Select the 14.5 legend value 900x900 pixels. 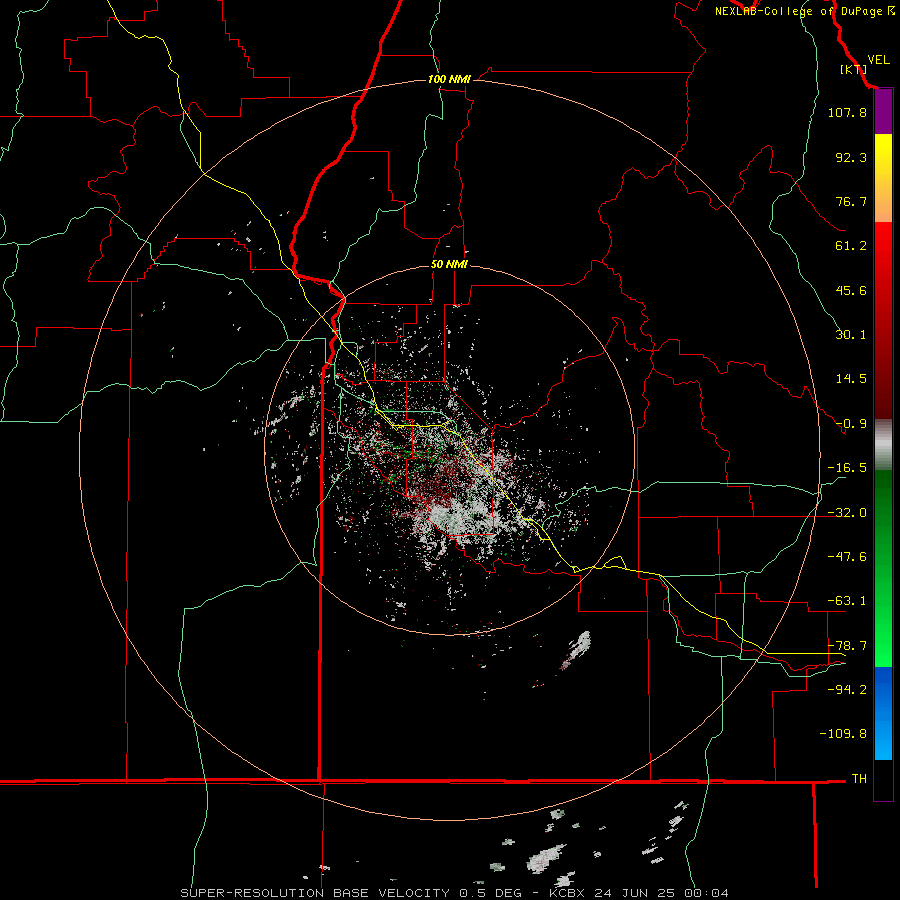coord(851,379)
